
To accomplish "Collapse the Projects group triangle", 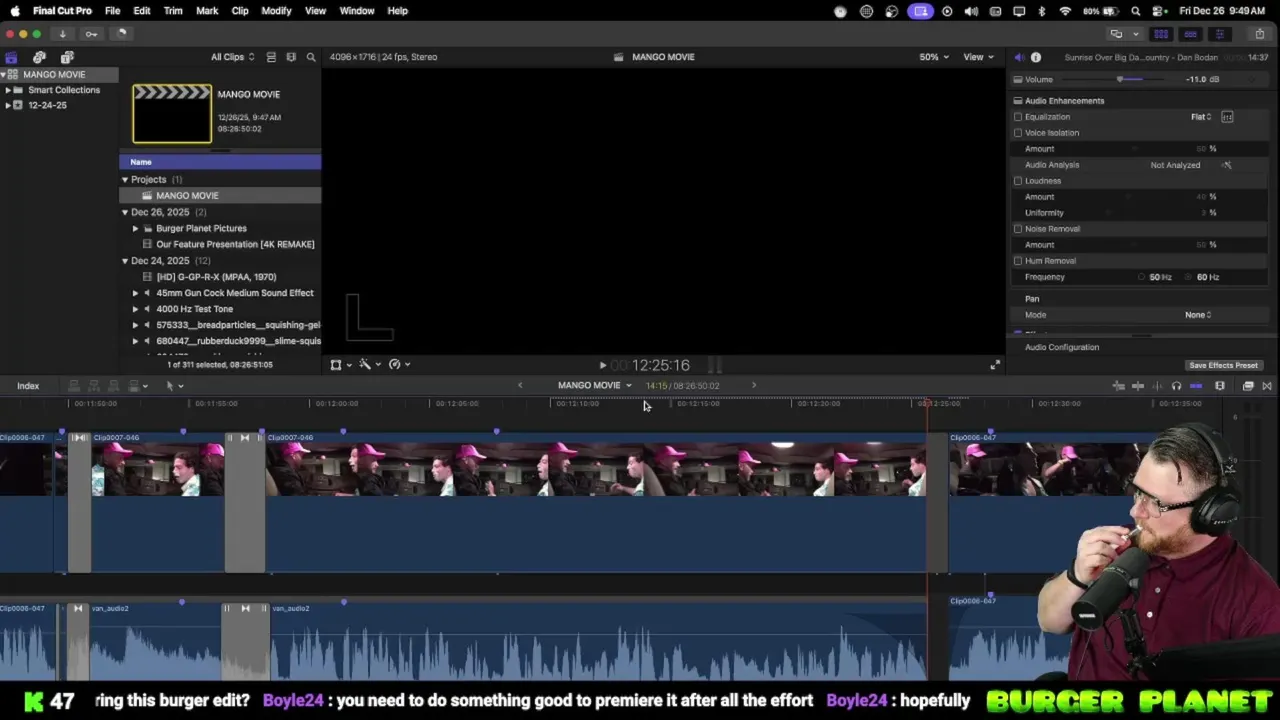I will point(125,180).
